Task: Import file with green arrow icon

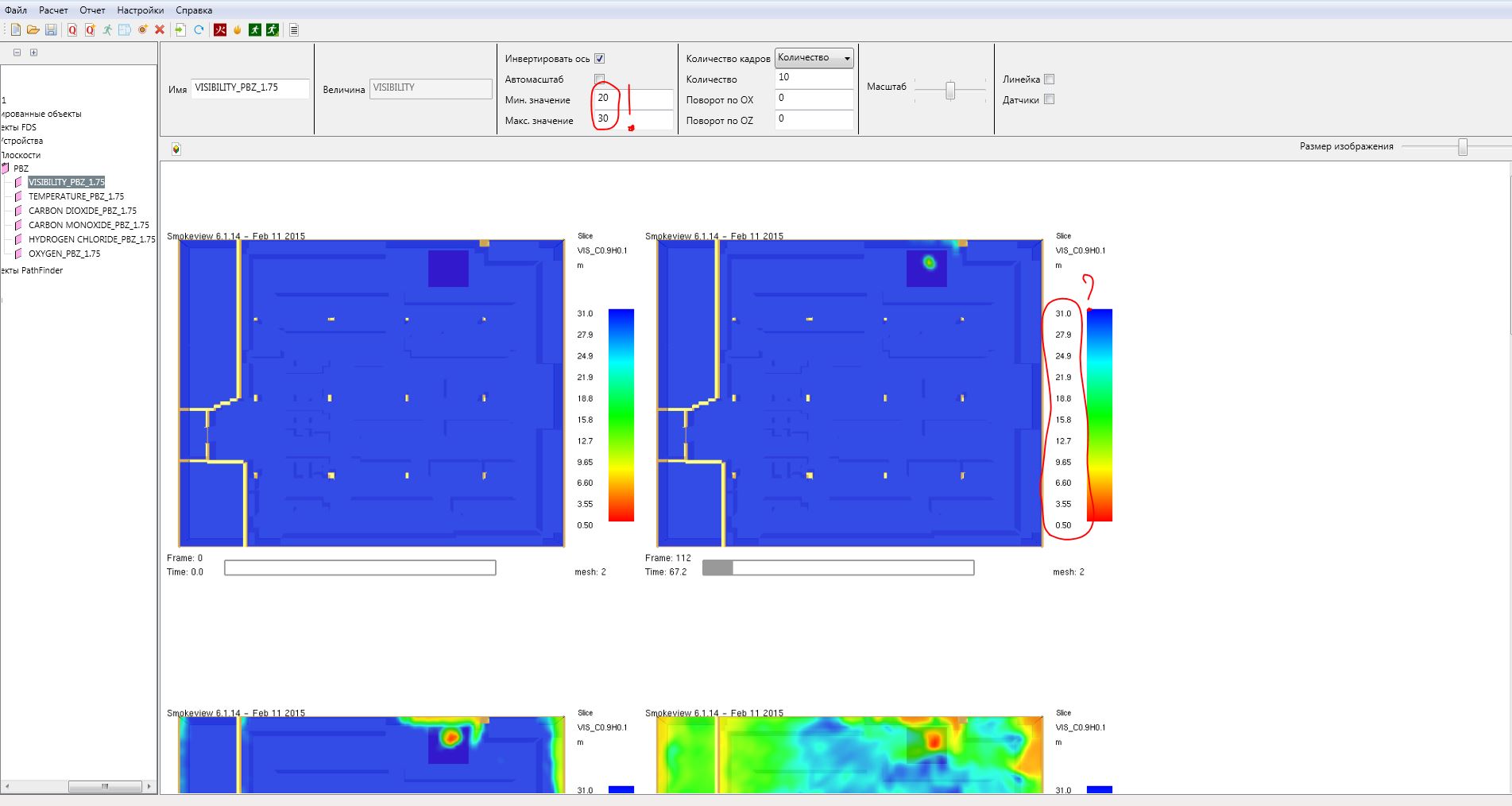Action: pyautogui.click(x=181, y=29)
